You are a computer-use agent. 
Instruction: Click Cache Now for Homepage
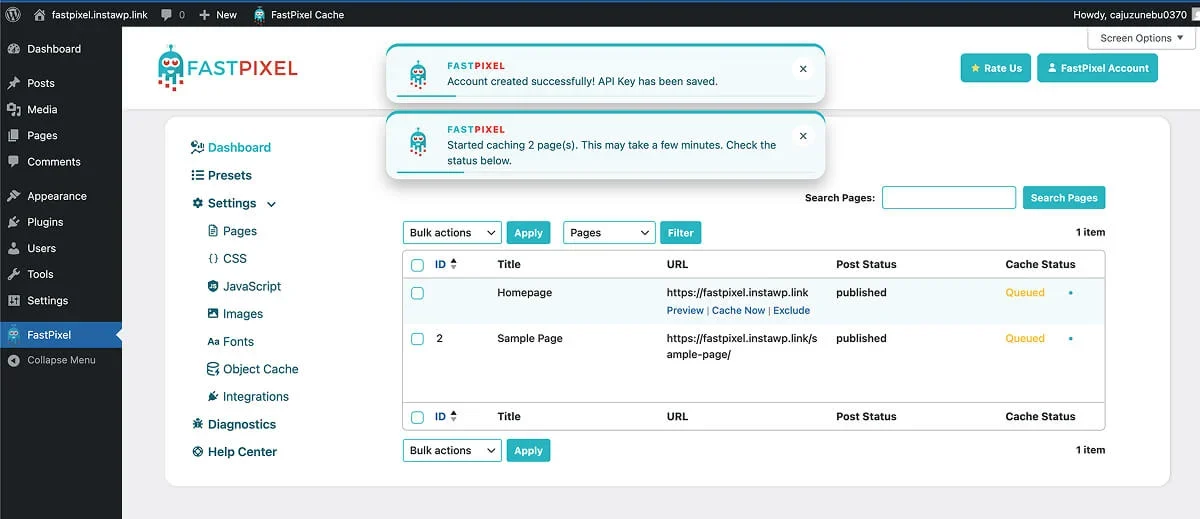pyautogui.click(x=738, y=310)
